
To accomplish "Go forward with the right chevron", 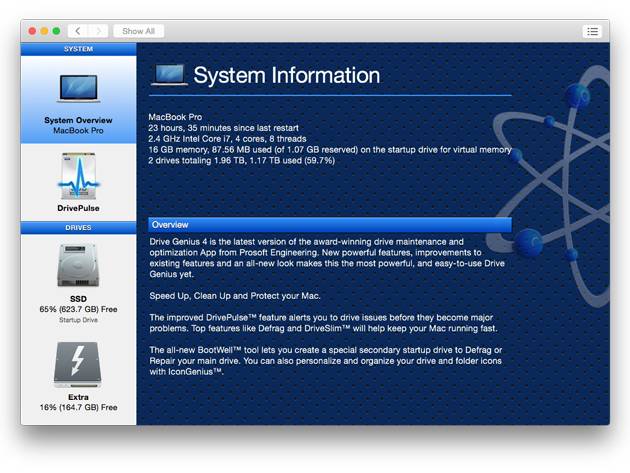I will [x=98, y=31].
